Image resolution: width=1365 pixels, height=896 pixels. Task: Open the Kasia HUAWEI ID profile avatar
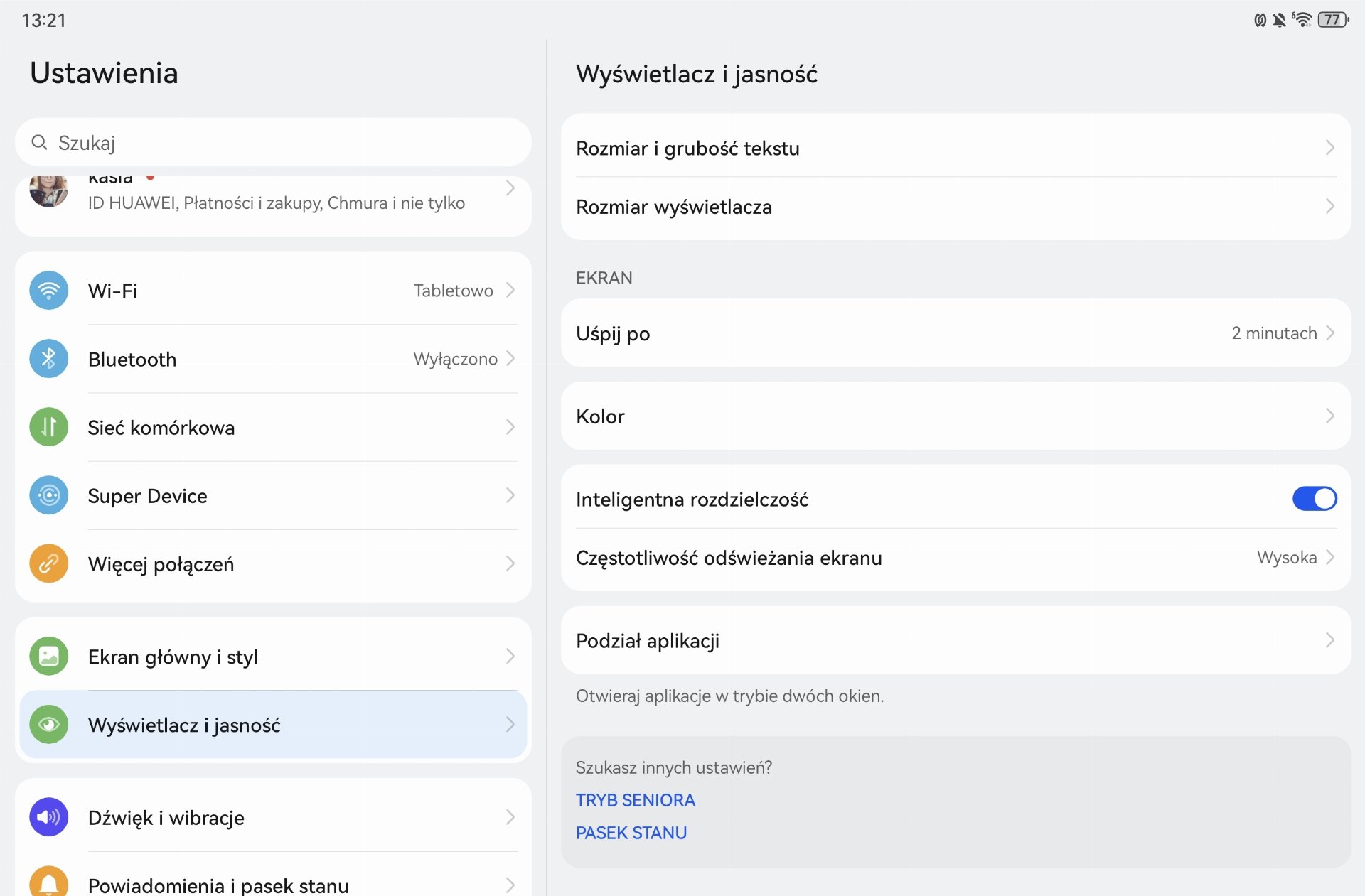48,190
